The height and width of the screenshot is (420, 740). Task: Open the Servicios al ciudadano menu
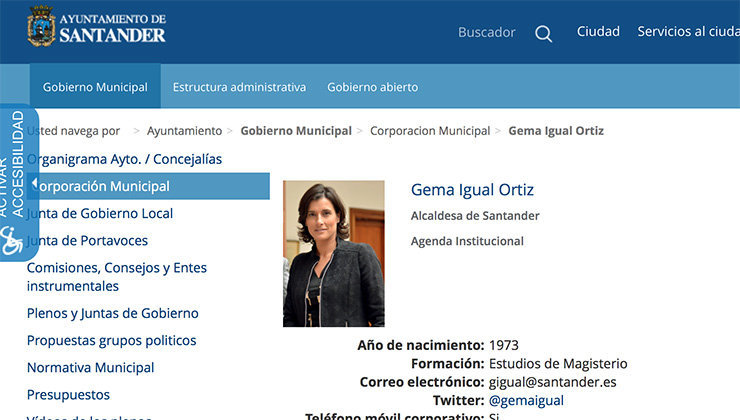tap(688, 32)
